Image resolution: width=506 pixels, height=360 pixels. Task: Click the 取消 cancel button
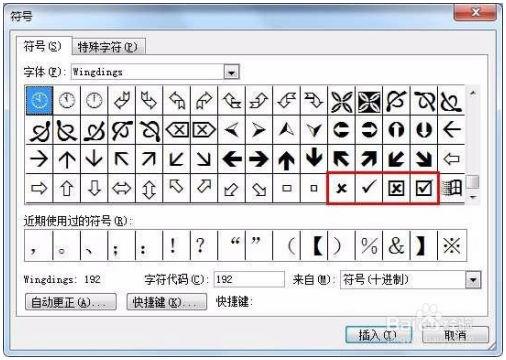coord(455,335)
